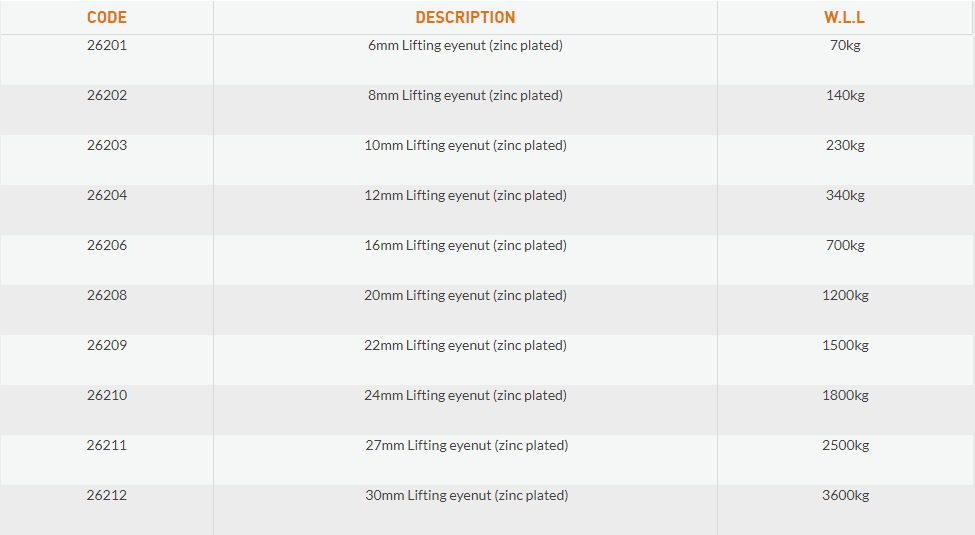
Task: Select product code 26209
Action: (x=107, y=345)
